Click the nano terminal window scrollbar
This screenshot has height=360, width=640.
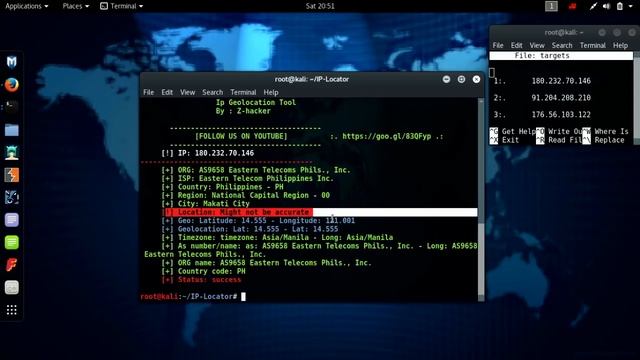(x=637, y=97)
